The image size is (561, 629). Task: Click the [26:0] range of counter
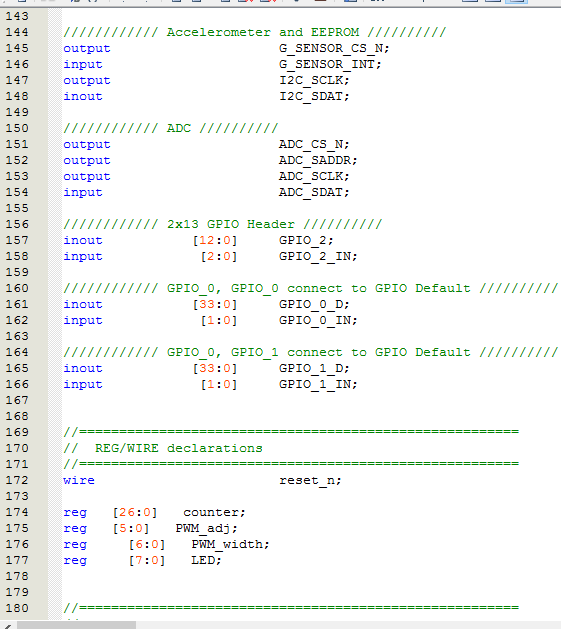coord(135,513)
